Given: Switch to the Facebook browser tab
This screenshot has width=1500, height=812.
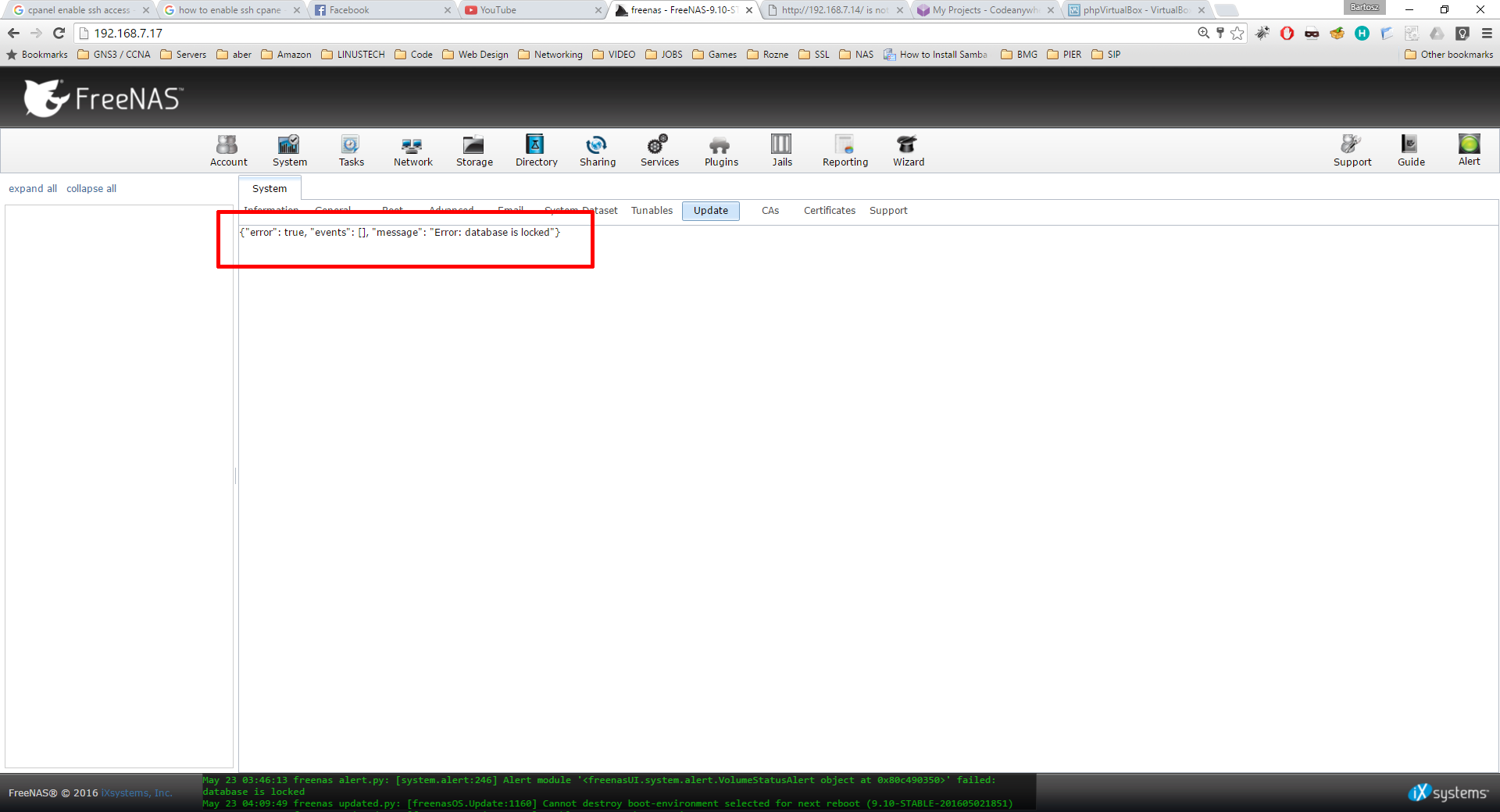Looking at the screenshot, I should coord(383,10).
